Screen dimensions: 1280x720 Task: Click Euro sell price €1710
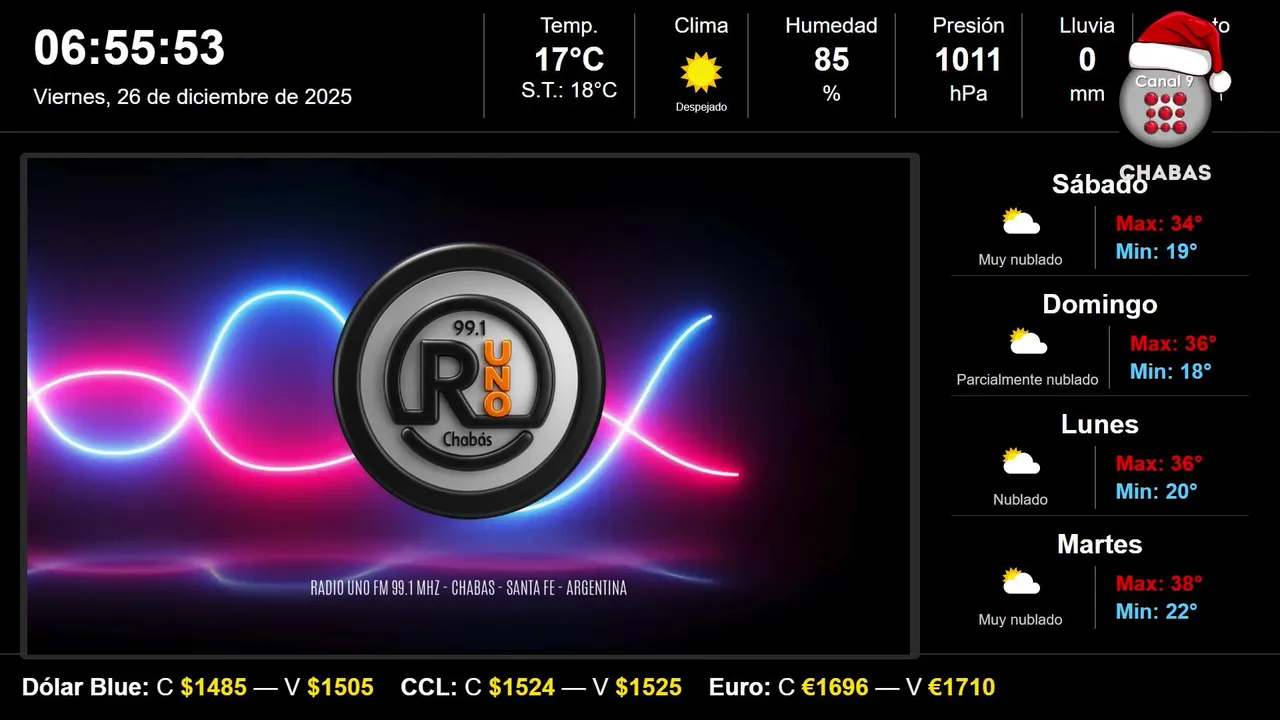pos(961,687)
